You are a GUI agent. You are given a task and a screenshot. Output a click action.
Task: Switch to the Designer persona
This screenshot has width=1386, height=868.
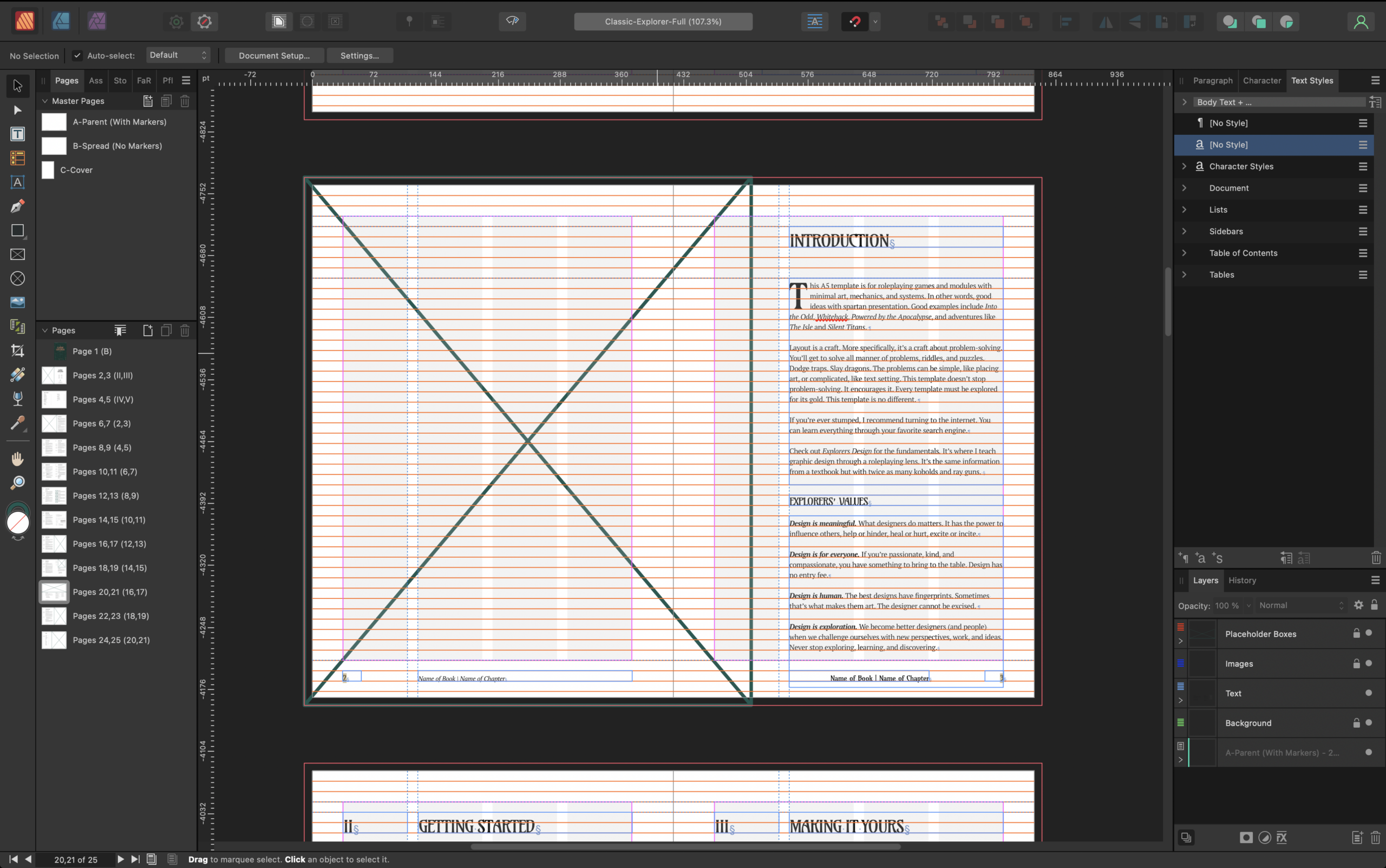(61, 21)
